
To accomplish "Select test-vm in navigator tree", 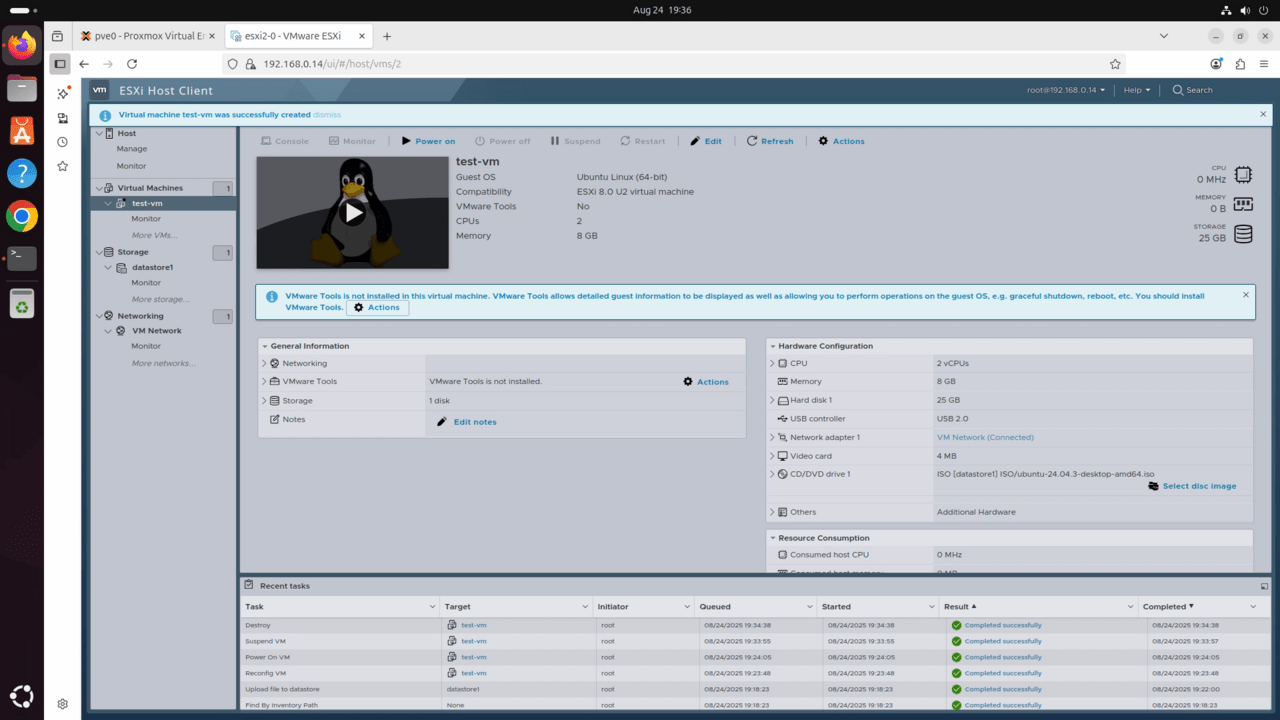I will pyautogui.click(x=147, y=203).
